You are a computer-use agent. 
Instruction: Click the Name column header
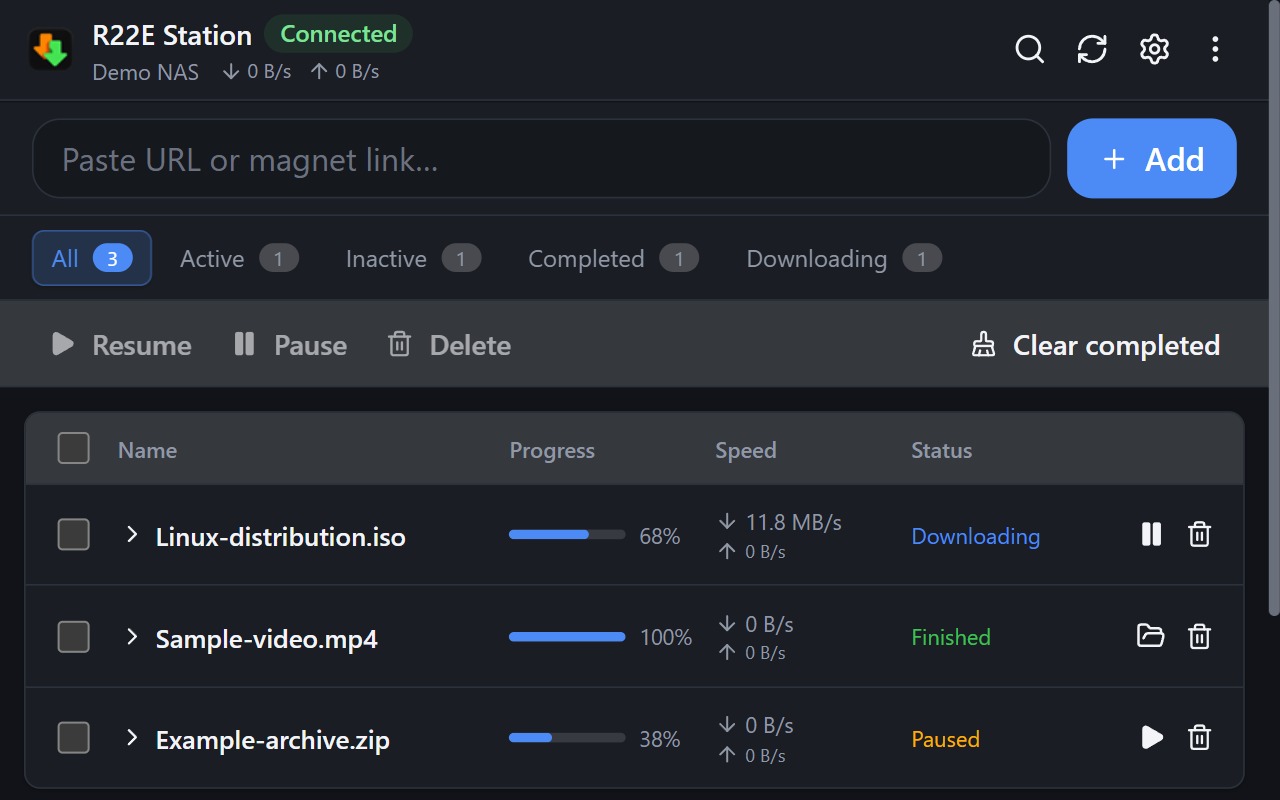[147, 450]
